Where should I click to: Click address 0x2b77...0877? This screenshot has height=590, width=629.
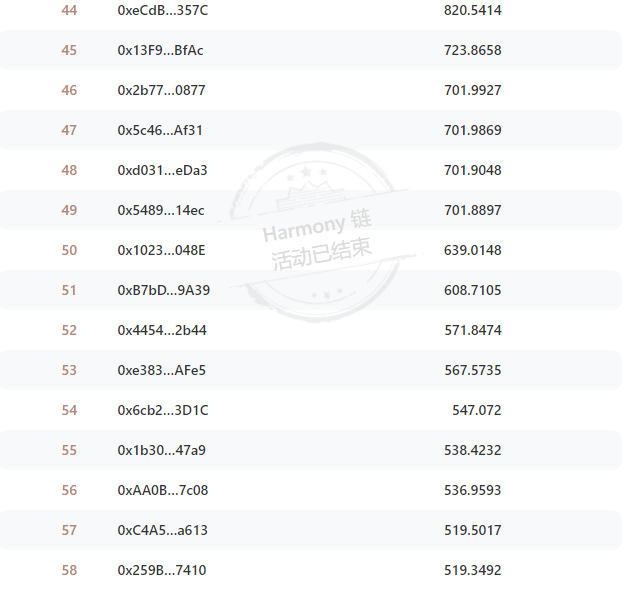(x=161, y=90)
